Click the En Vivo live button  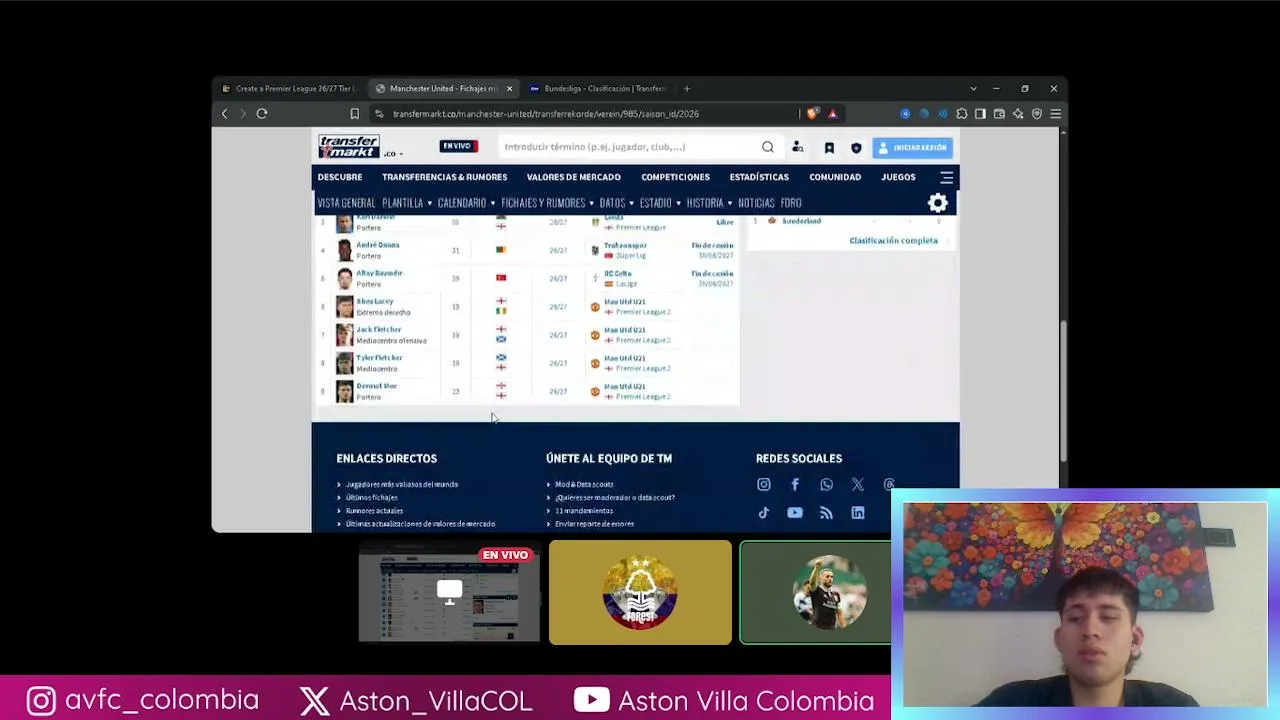(458, 147)
